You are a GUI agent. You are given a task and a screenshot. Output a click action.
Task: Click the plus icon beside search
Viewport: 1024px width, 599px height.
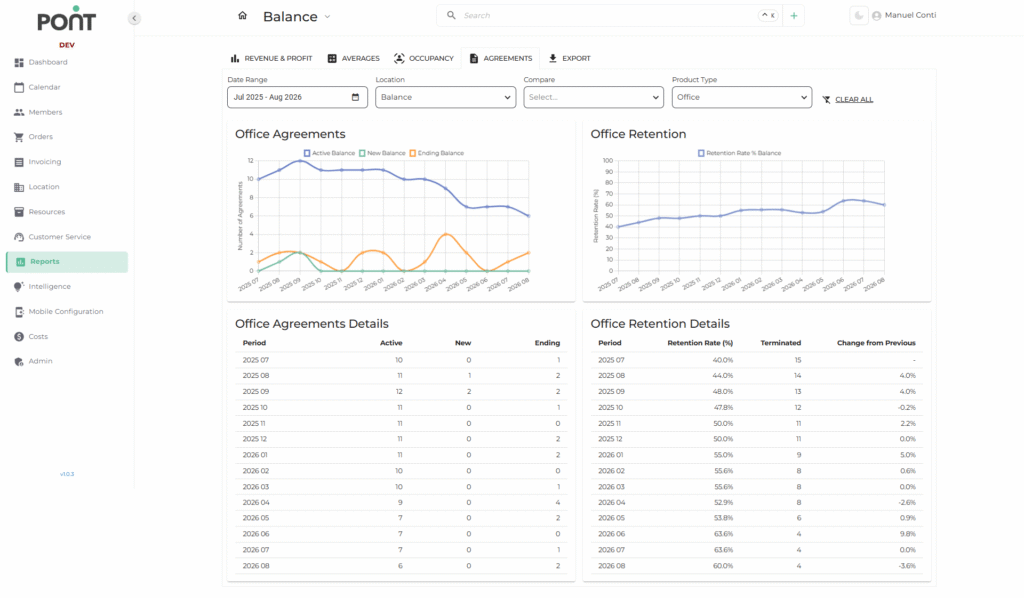point(793,16)
